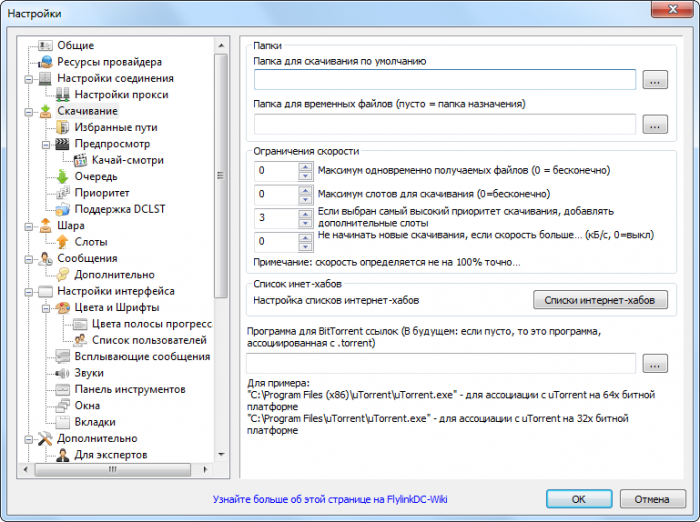Click the Слоты orange arrow icon
Image resolution: width=700 pixels, height=522 pixels.
pyautogui.click(x=62, y=242)
